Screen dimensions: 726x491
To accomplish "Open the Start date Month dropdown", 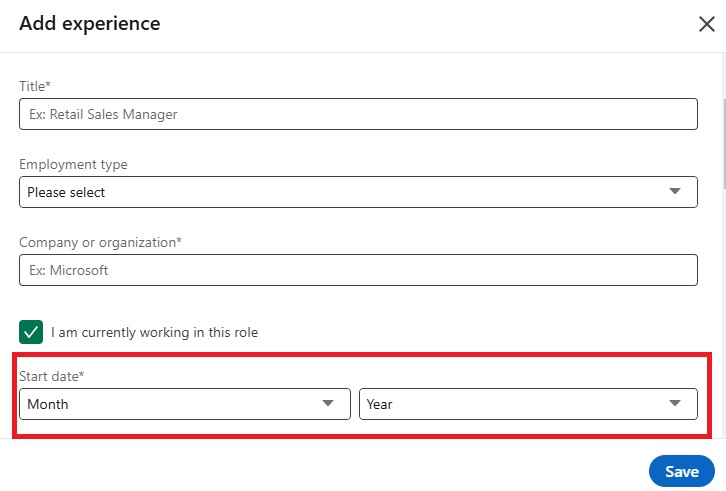I will point(185,404).
